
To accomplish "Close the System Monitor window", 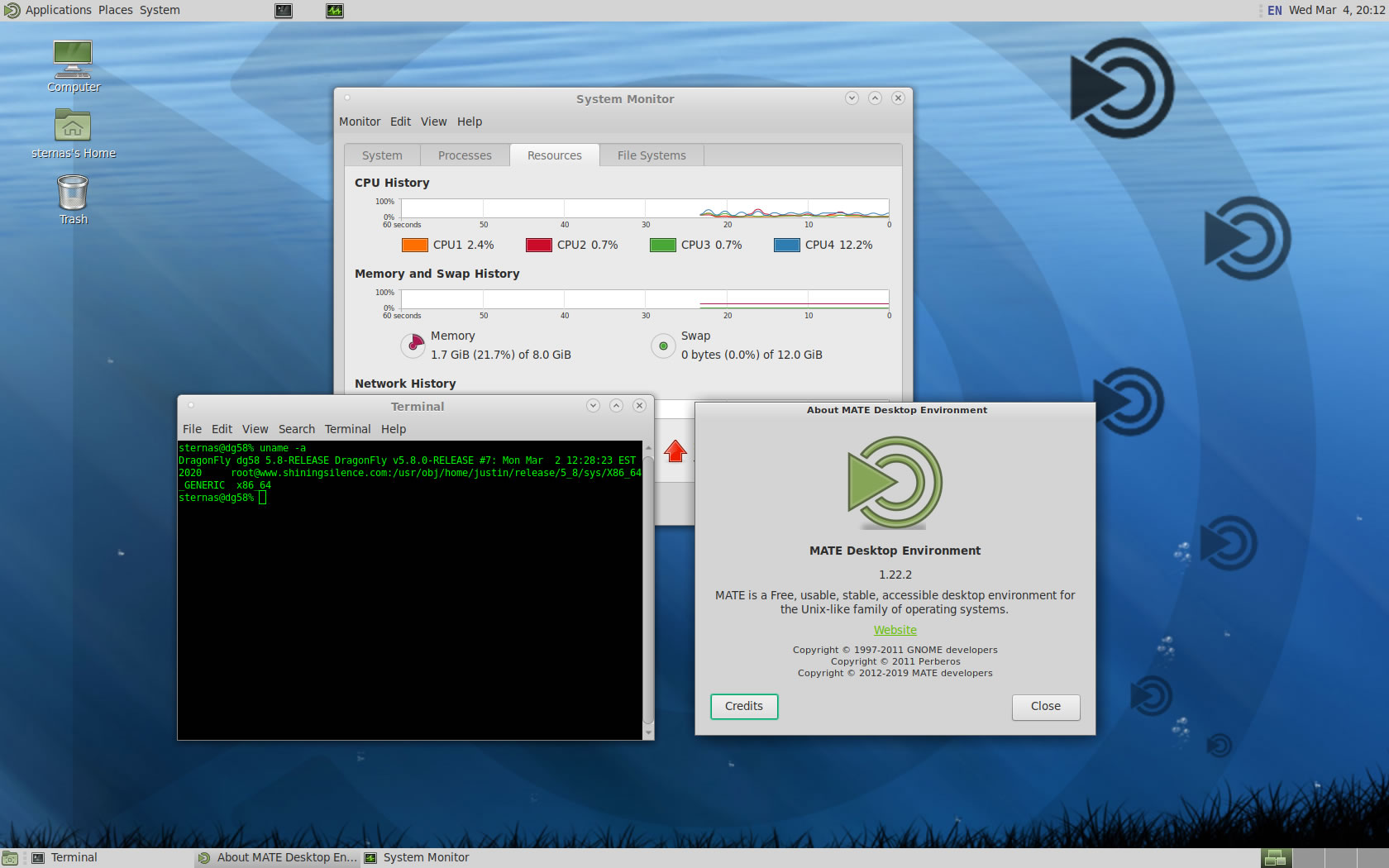I will tap(898, 98).
